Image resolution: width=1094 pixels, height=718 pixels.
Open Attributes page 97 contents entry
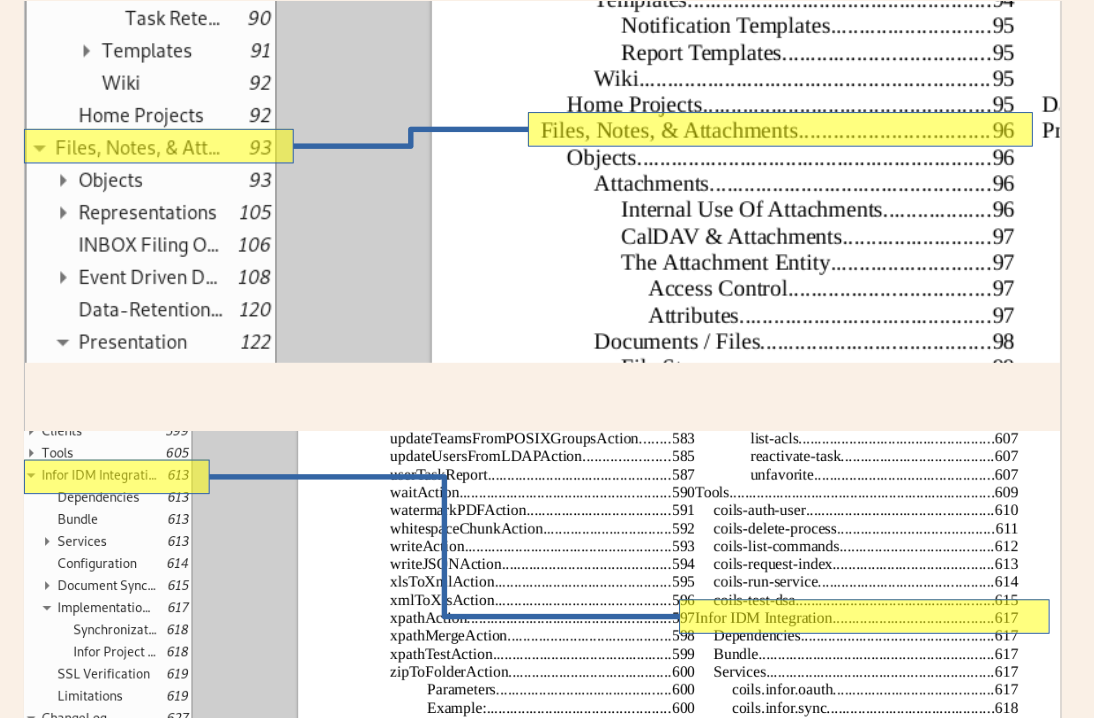[x=831, y=316]
